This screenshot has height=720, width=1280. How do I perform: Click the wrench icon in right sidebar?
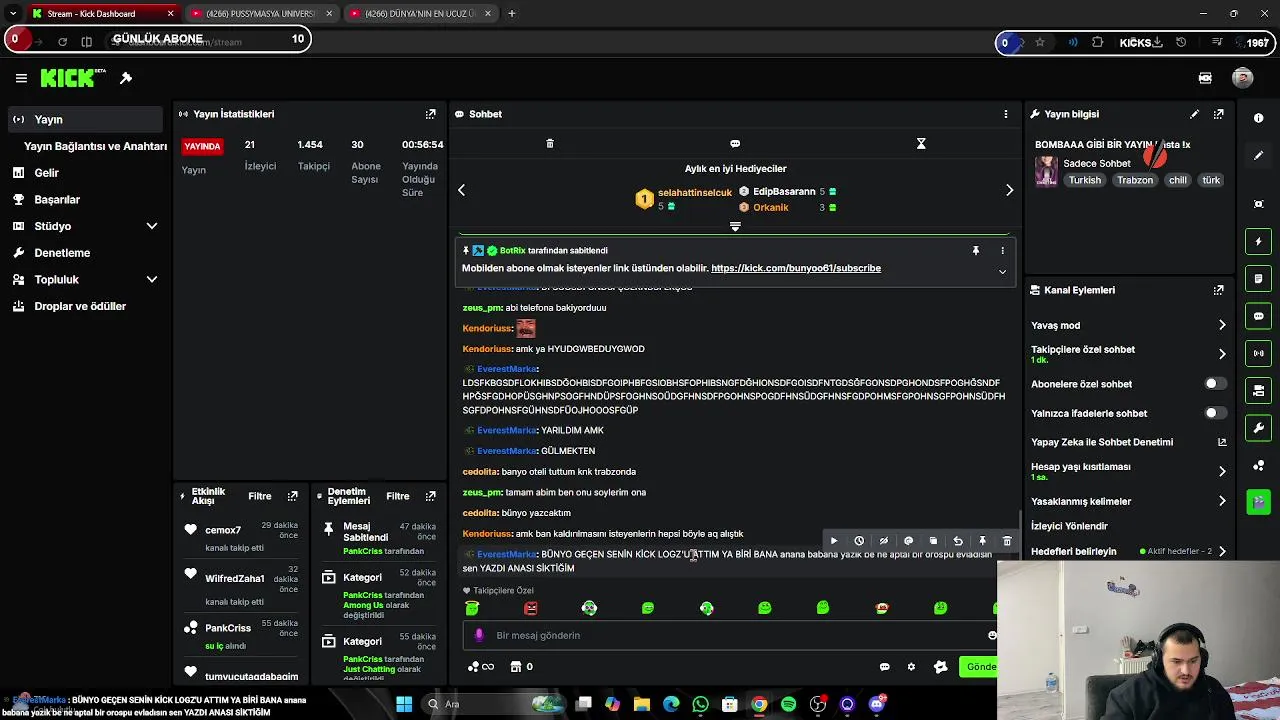tap(1258, 428)
